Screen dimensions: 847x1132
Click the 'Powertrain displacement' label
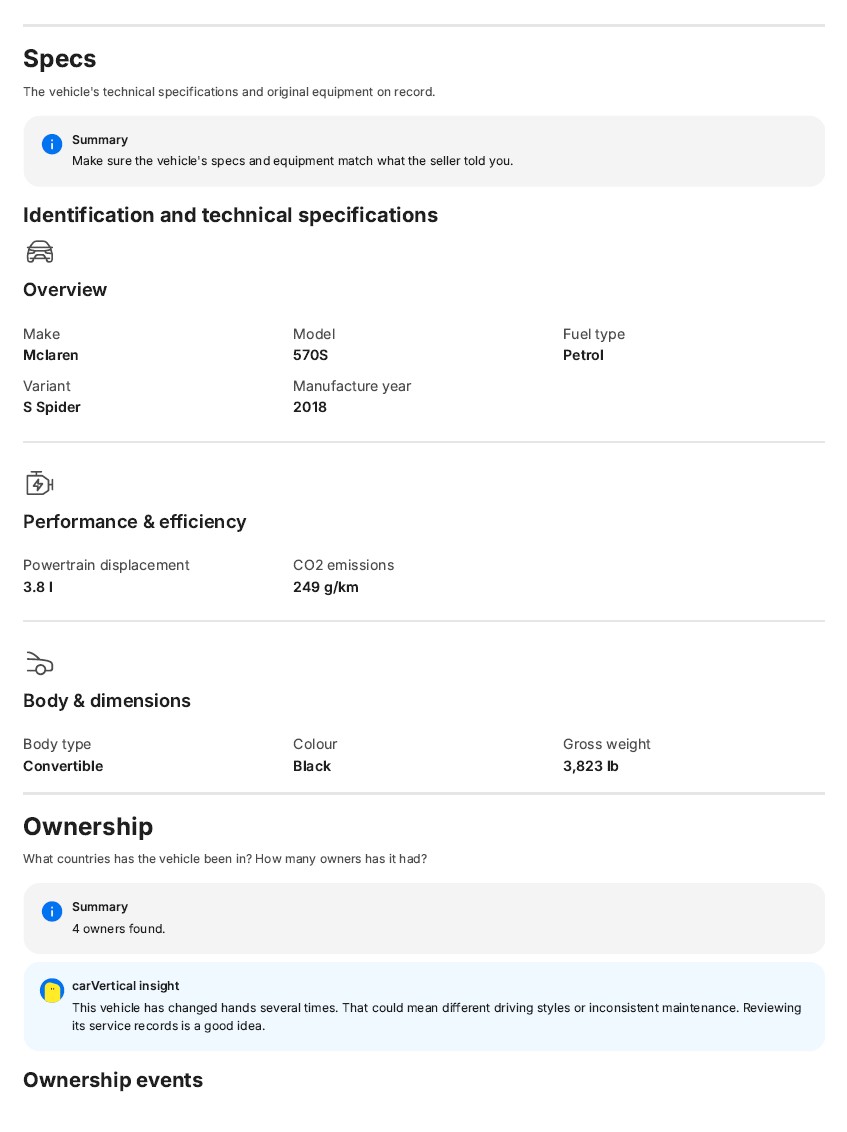tap(106, 565)
